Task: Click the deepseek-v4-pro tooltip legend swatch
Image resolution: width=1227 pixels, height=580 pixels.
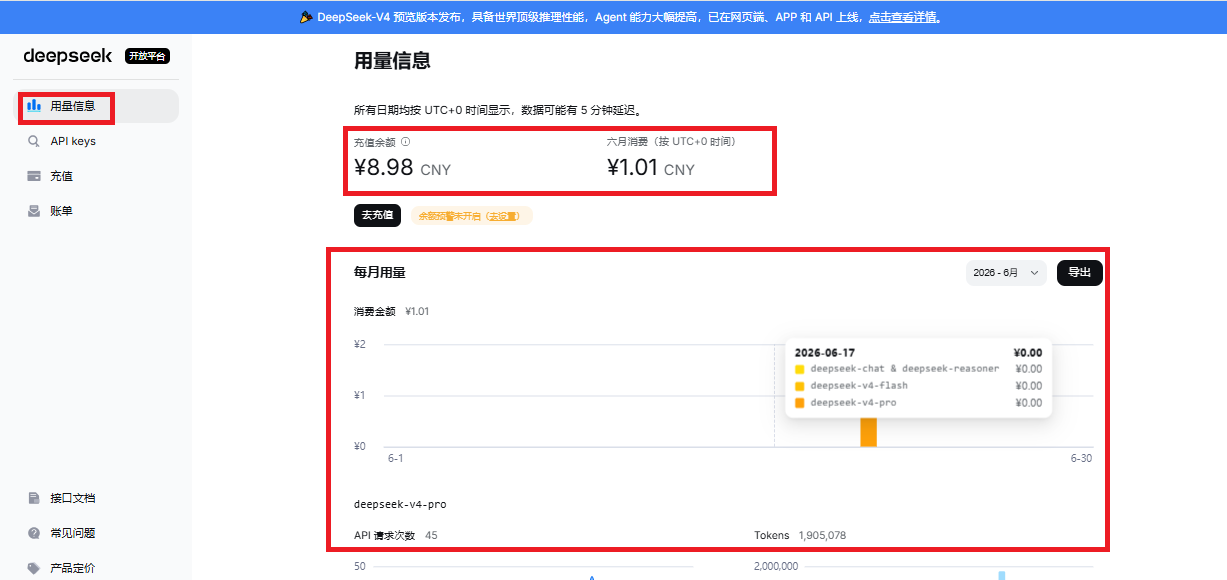Action: point(799,403)
